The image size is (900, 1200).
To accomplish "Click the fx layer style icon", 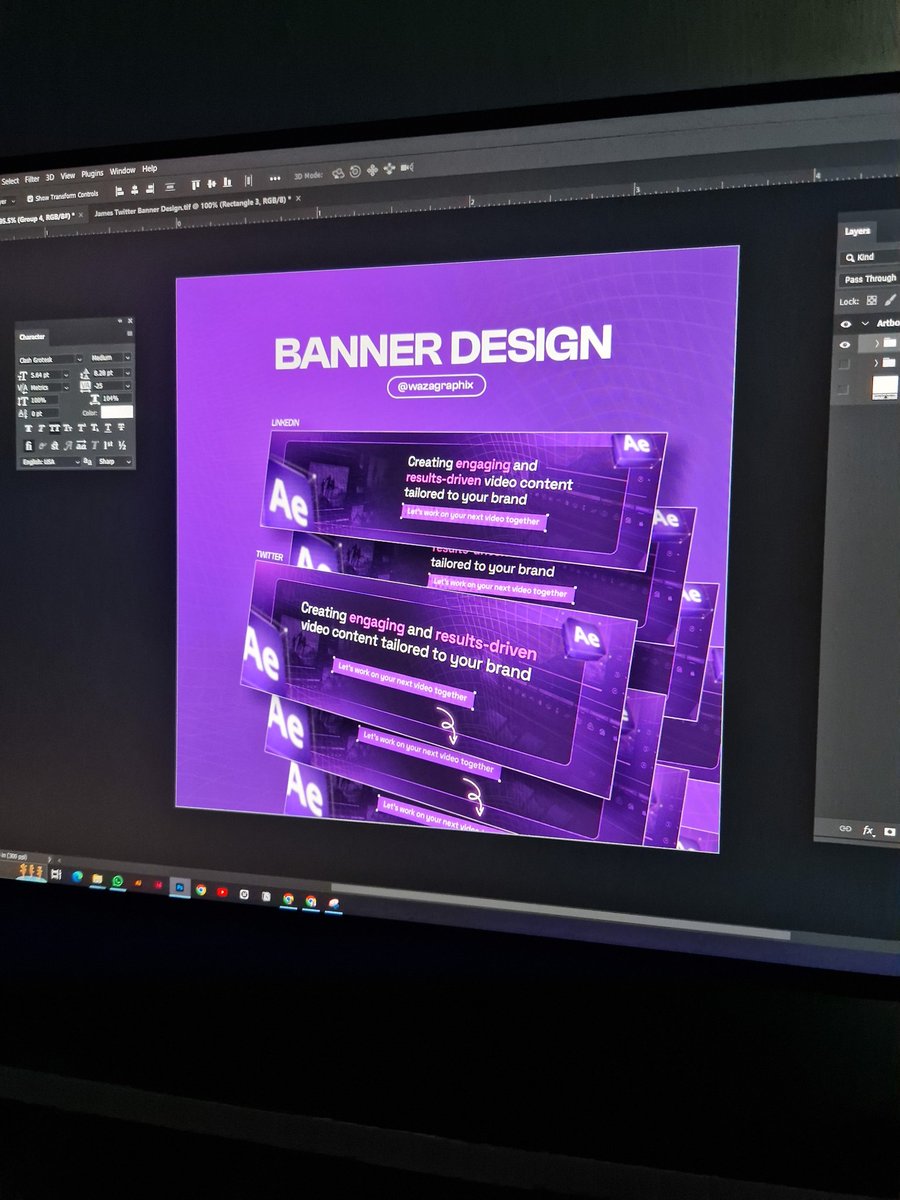I will point(869,831).
